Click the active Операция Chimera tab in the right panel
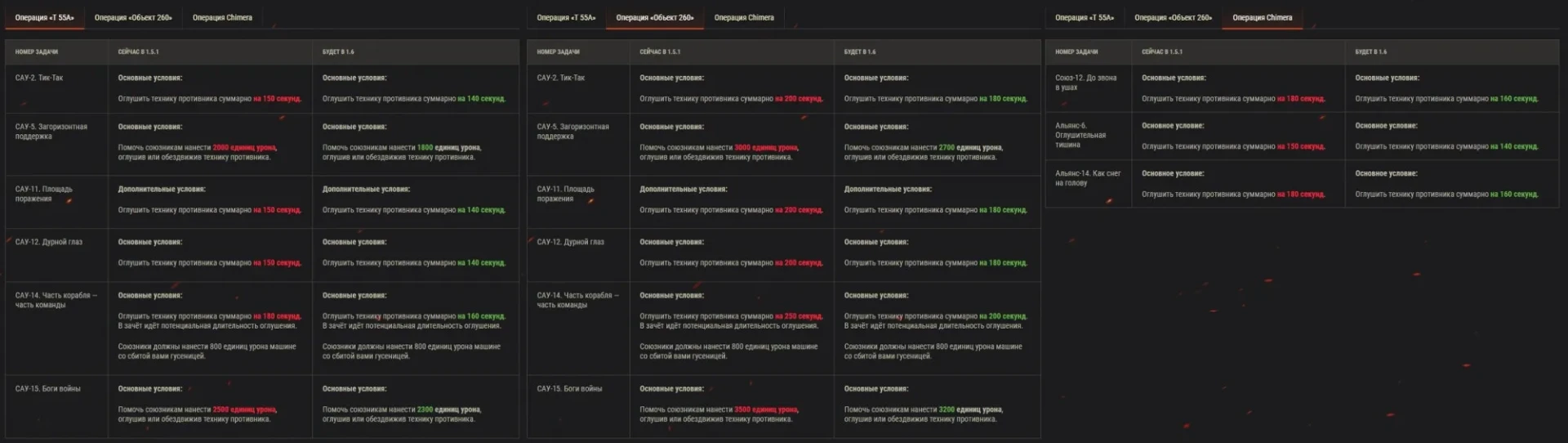 click(1263, 17)
